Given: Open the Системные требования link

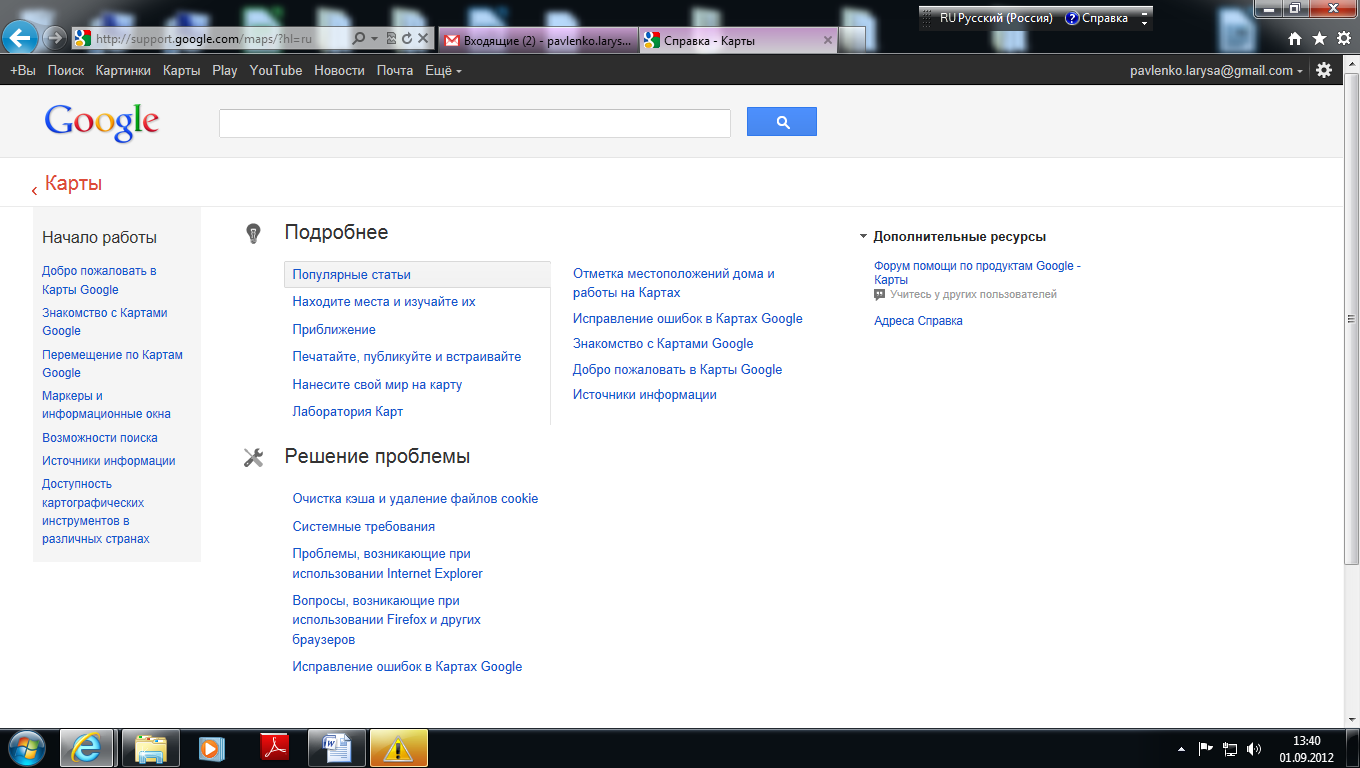Looking at the screenshot, I should pos(363,527).
